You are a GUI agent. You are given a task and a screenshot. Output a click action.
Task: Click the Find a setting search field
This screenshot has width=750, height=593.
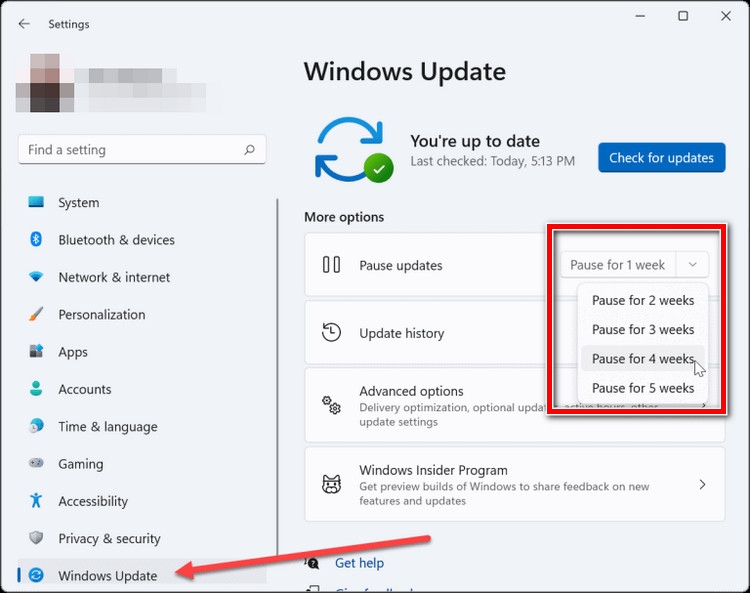(142, 150)
